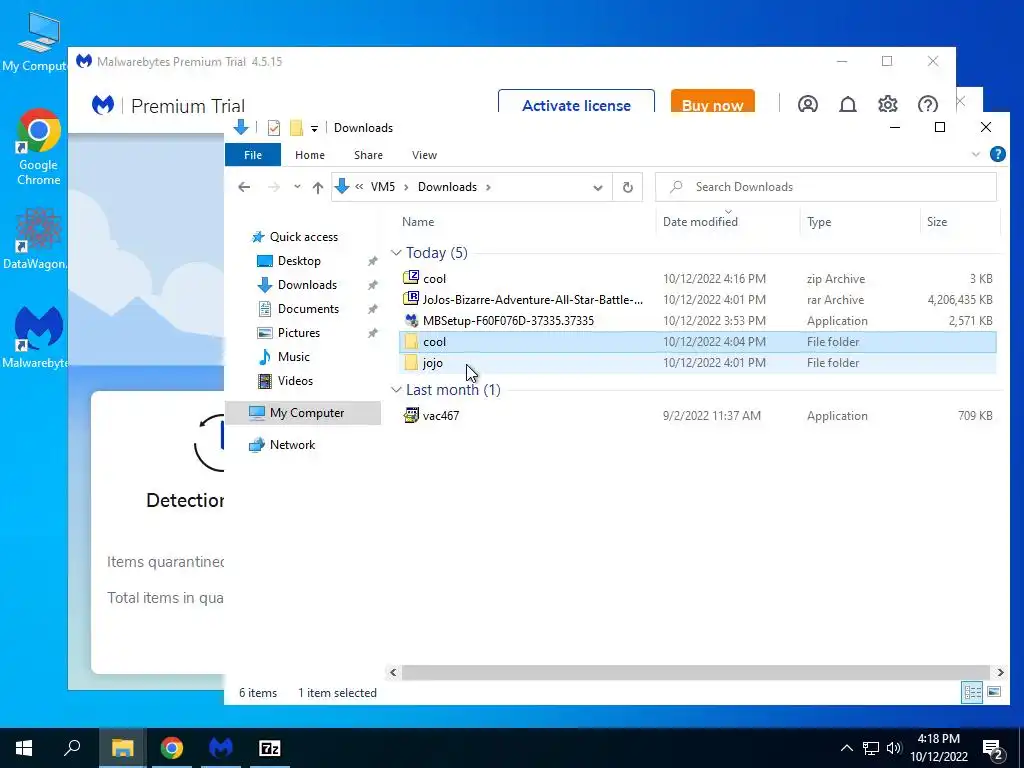Open taskbar search

(x=72, y=748)
